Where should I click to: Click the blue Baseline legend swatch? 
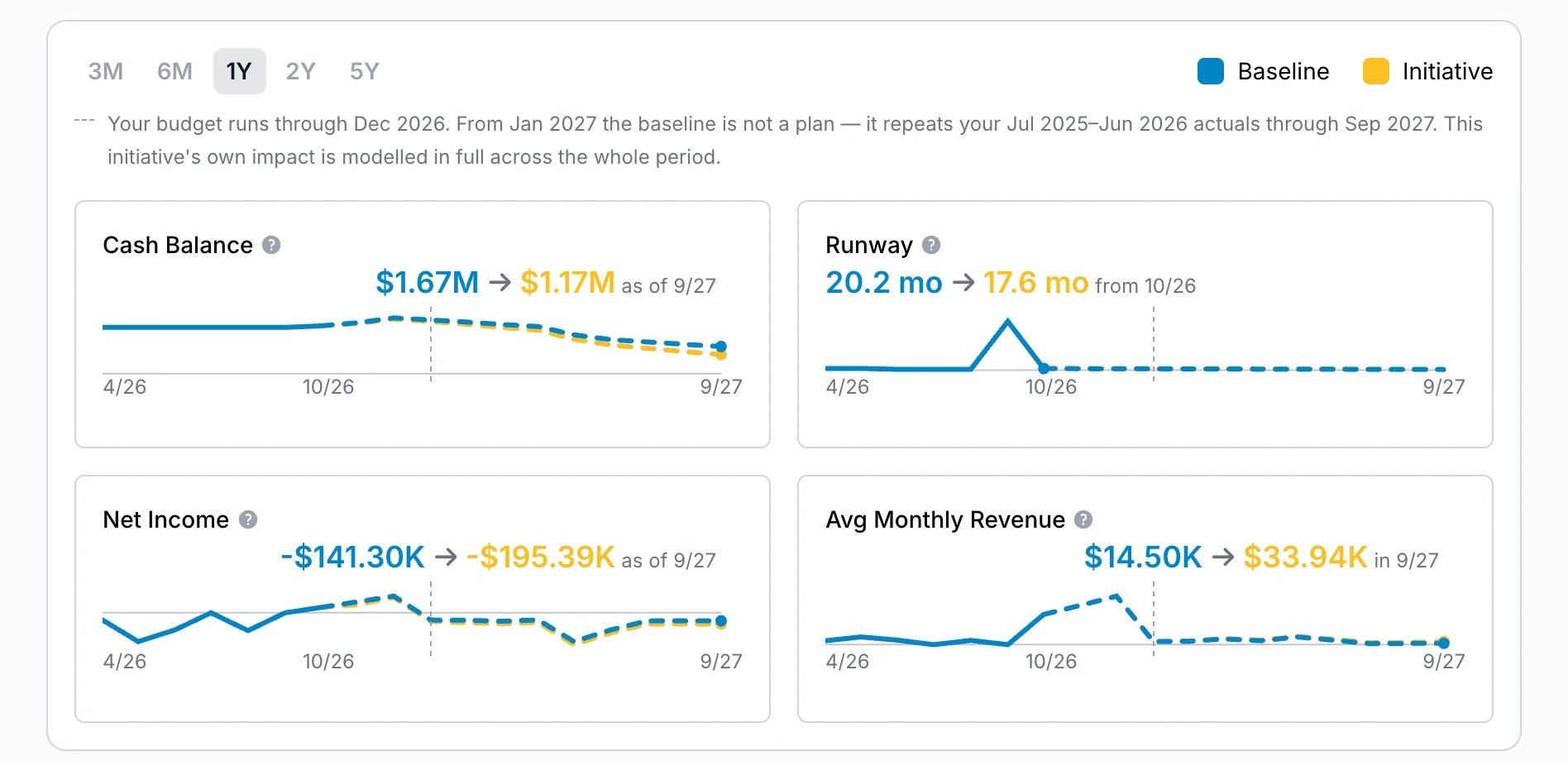(x=1211, y=71)
